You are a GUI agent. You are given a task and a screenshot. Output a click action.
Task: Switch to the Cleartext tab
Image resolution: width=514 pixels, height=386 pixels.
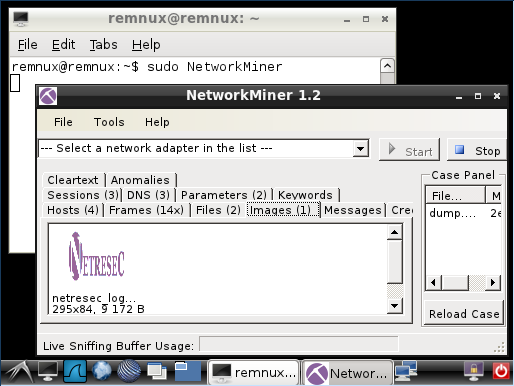click(x=73, y=180)
